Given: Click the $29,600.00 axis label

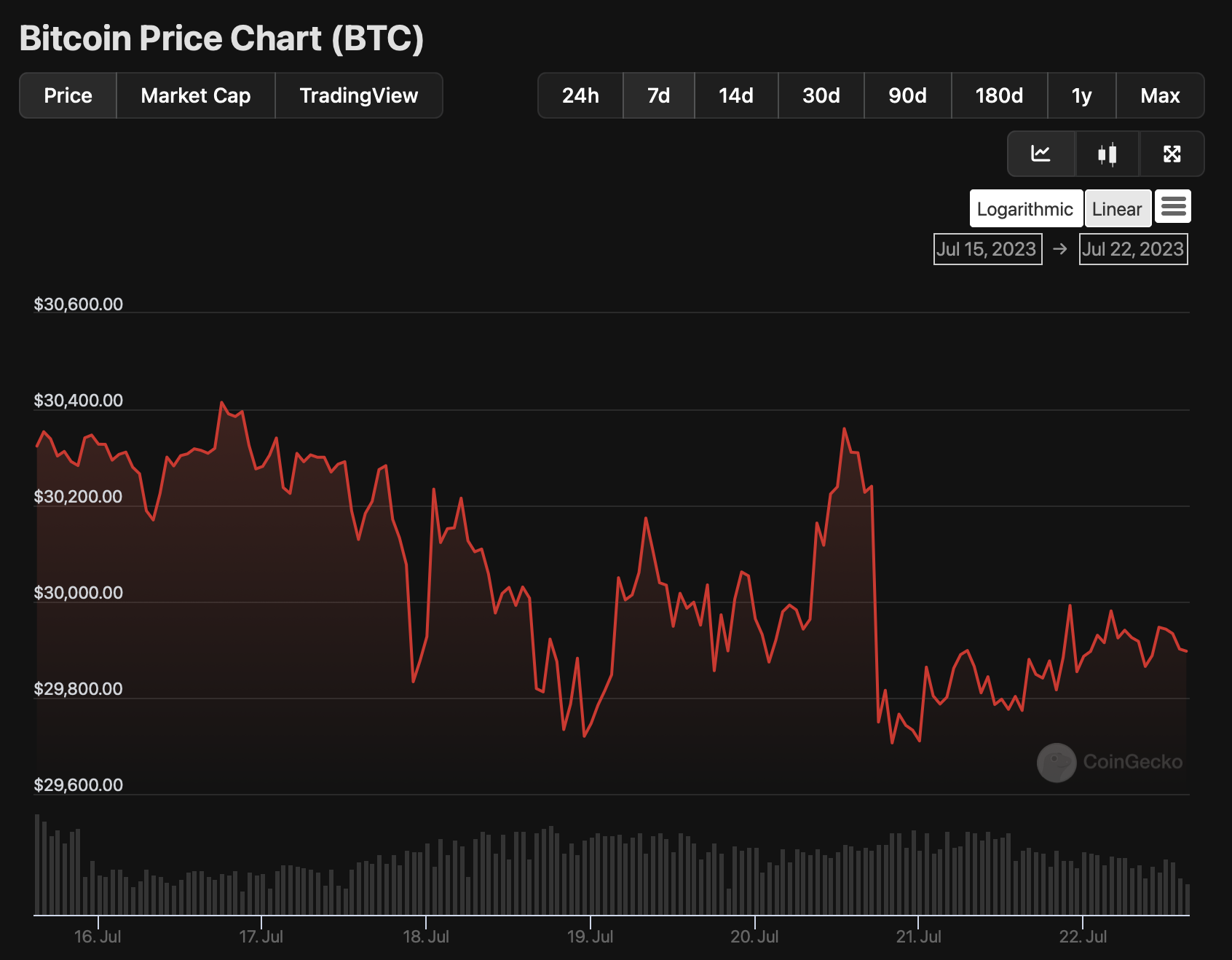Looking at the screenshot, I should (79, 785).
